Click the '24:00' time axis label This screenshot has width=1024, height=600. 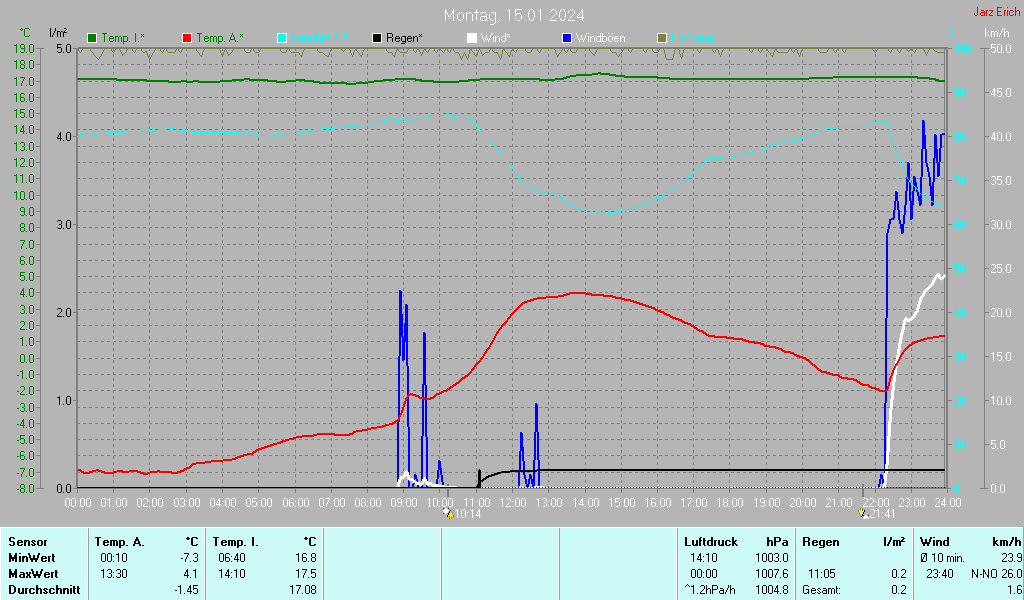tap(948, 503)
